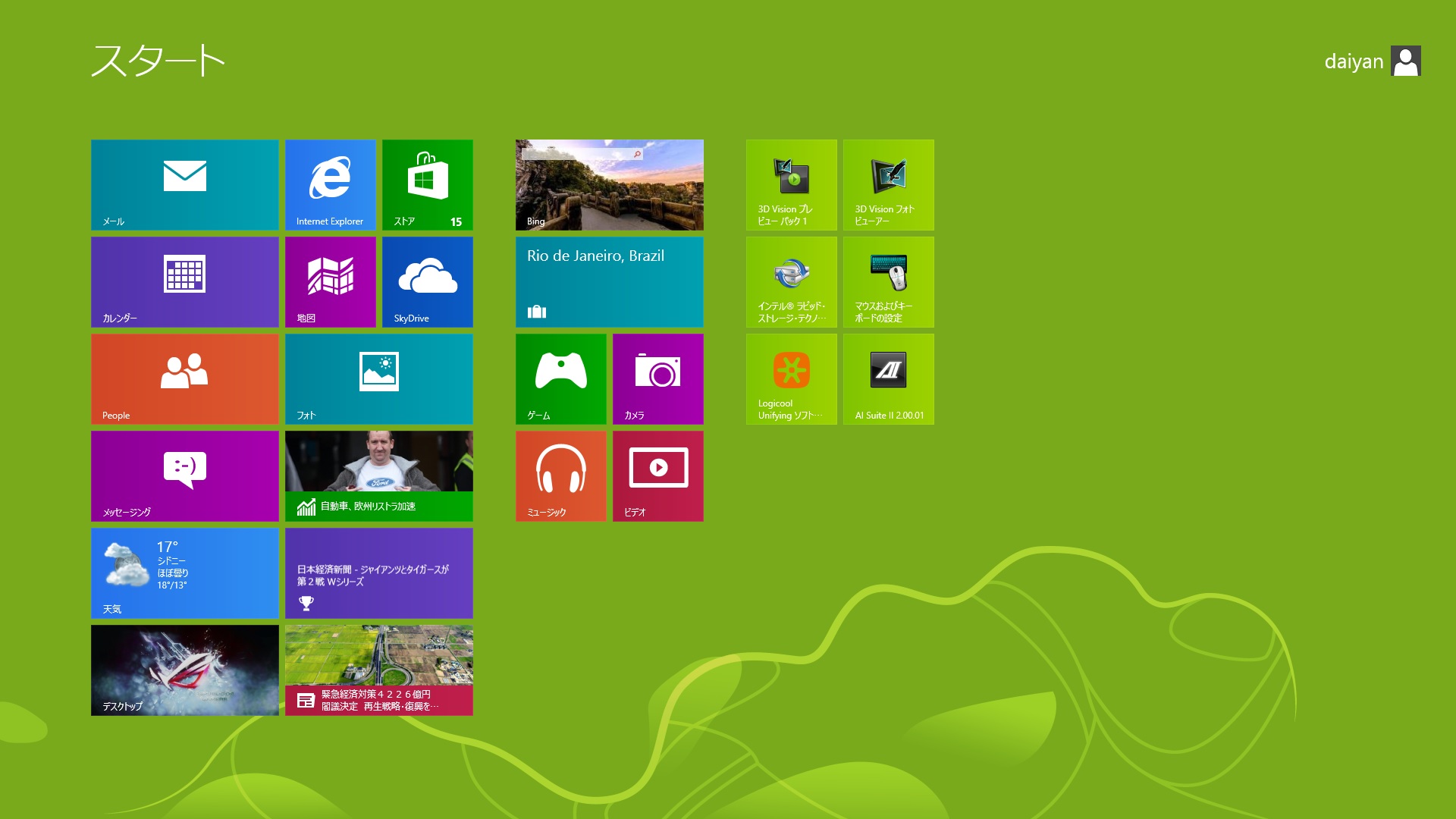
Task: Open the People tile
Action: (x=184, y=378)
